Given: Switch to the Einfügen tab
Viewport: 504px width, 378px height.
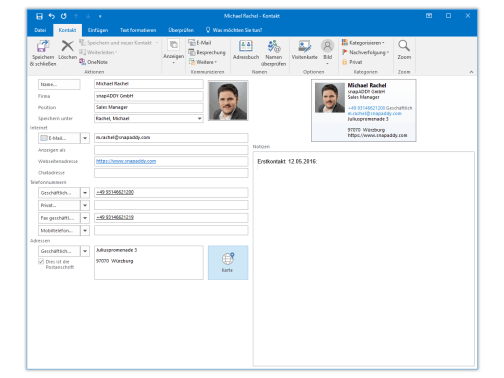Looking at the screenshot, I should pos(98,30).
